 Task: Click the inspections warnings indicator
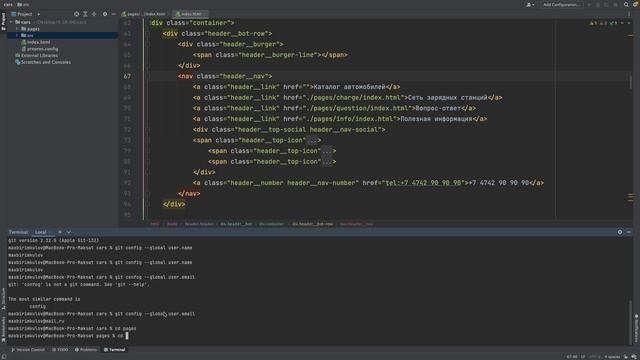tap(603, 23)
